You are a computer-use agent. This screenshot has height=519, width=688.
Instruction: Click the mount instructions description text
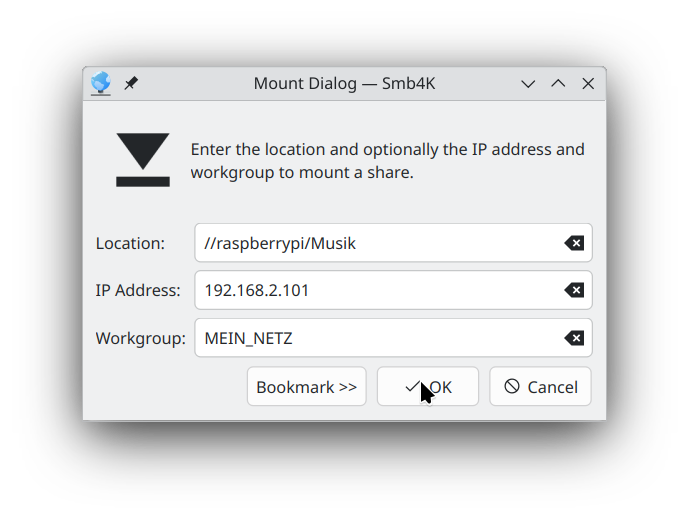coord(388,161)
